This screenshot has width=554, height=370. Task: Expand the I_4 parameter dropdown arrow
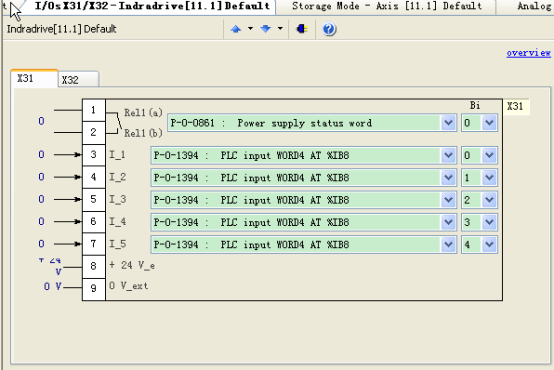[x=448, y=222]
